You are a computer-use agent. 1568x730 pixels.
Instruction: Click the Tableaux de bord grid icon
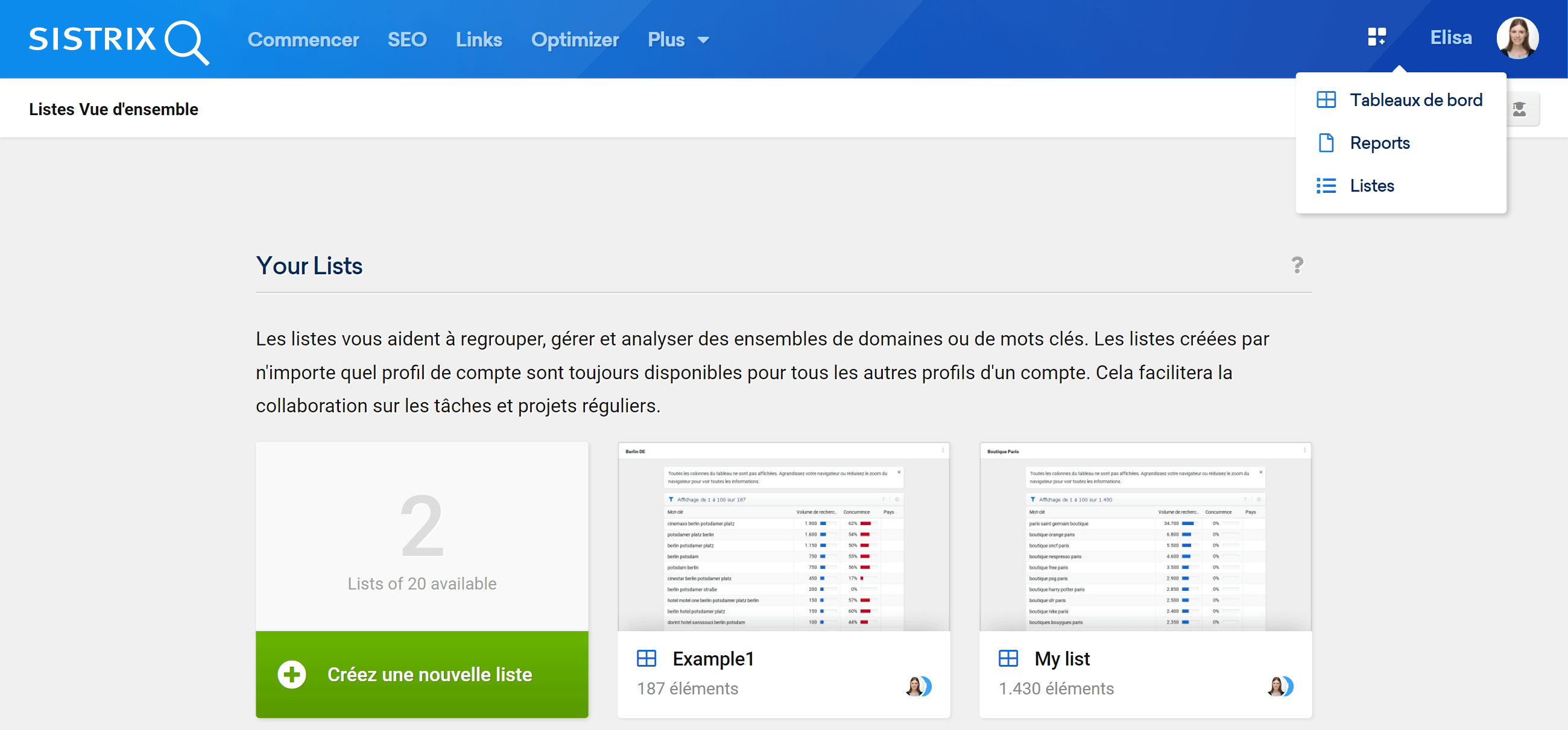1326,100
